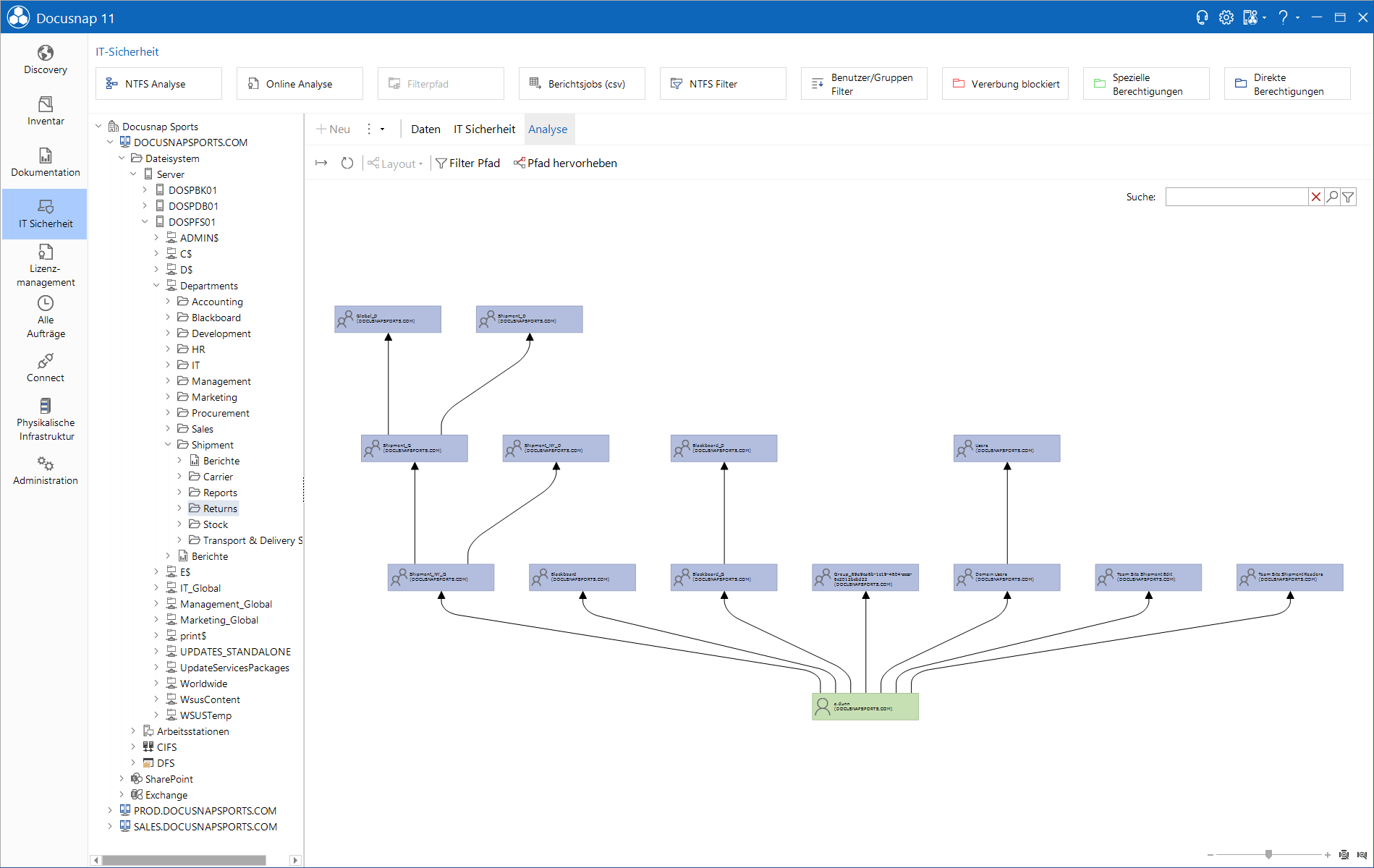Click right arrow of tree scrollbar

(x=294, y=860)
